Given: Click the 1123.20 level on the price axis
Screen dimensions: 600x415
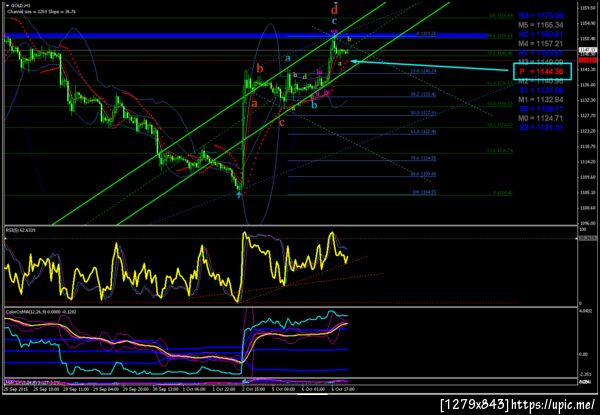Looking at the screenshot, I should coord(587,131).
